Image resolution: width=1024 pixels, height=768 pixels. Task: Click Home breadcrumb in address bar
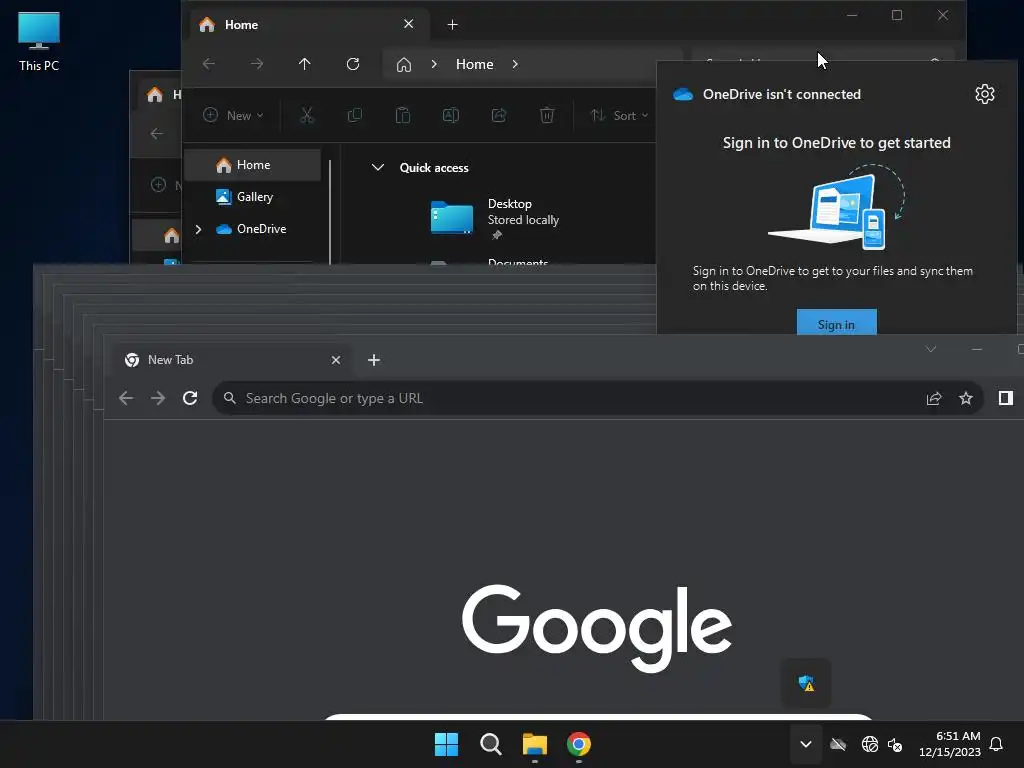pyautogui.click(x=475, y=64)
